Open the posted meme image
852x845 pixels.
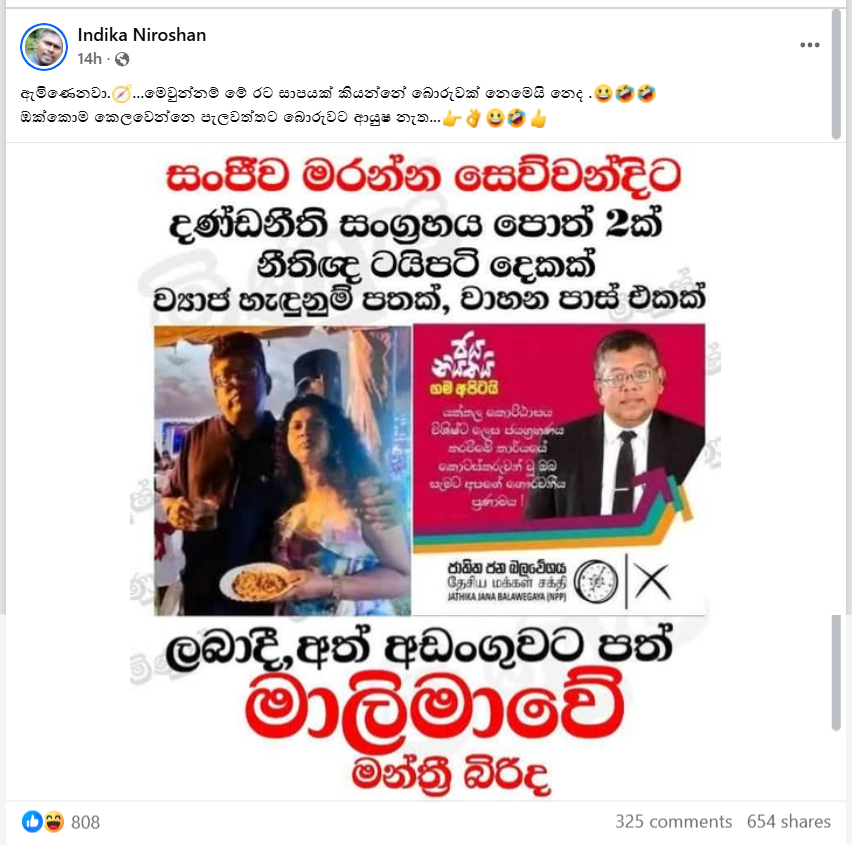click(427, 472)
